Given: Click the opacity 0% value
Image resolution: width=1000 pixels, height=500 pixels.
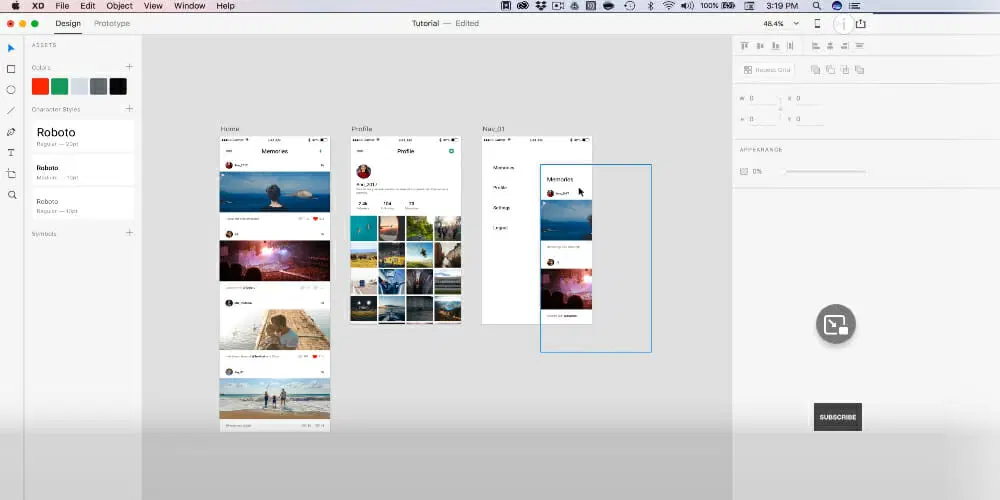Looking at the screenshot, I should click(757, 172).
